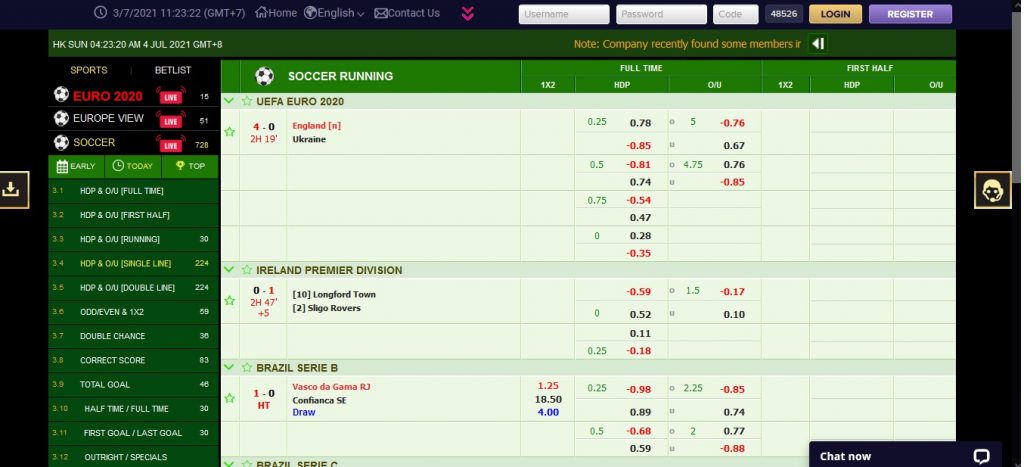Click the EURO 2020 soccer ball icon
Screen dimensions: 1024x467
click(x=61, y=95)
